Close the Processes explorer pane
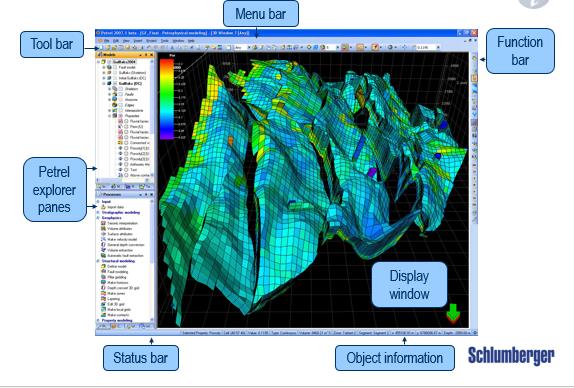 coord(152,195)
